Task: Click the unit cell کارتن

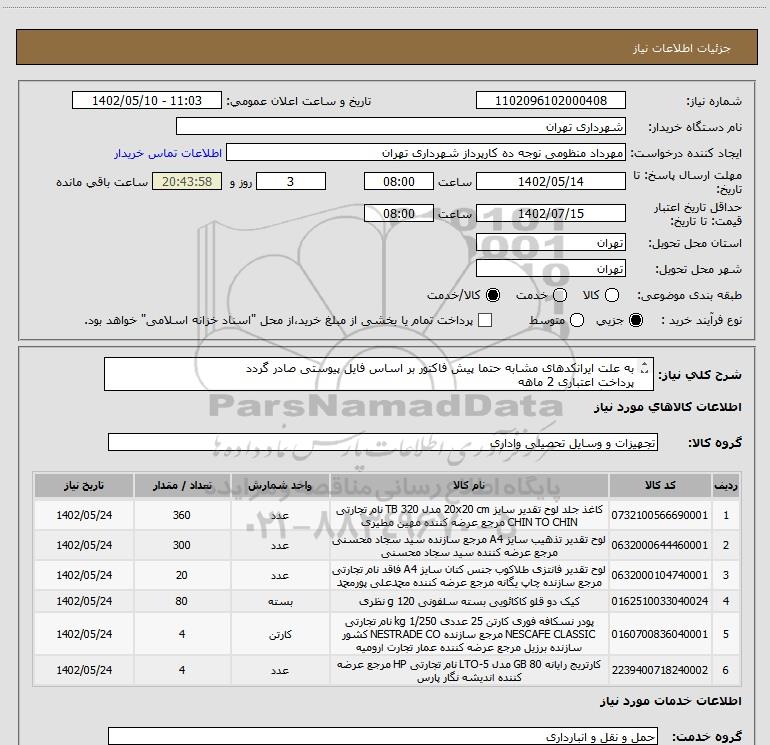Action: [x=280, y=635]
